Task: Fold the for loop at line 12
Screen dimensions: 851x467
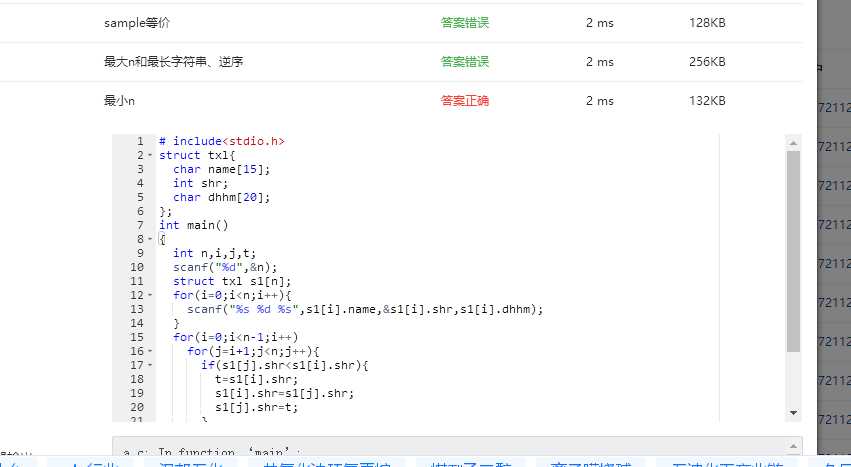Action: click(150, 295)
